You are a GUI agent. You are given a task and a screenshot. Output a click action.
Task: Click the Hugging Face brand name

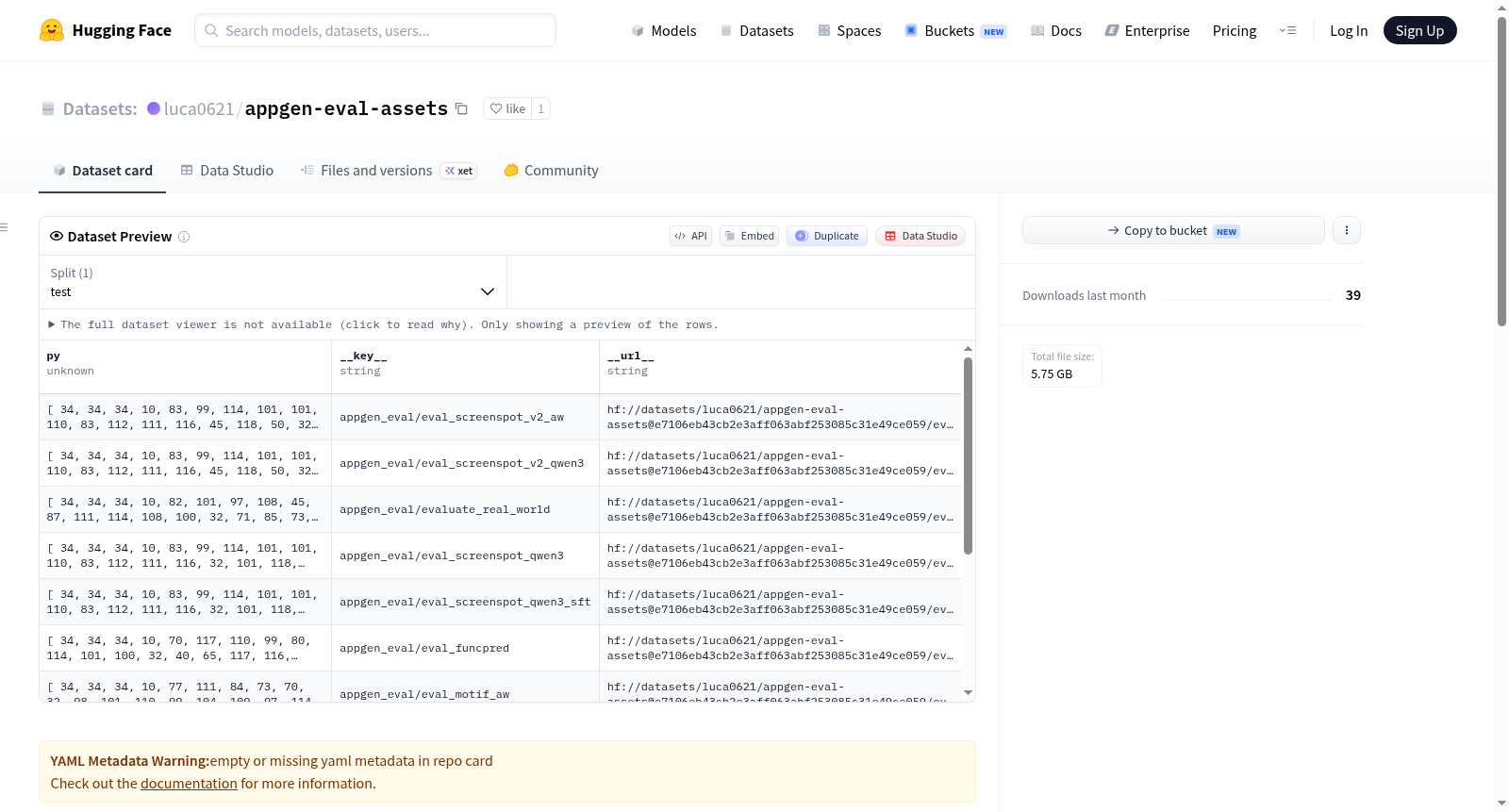click(122, 30)
